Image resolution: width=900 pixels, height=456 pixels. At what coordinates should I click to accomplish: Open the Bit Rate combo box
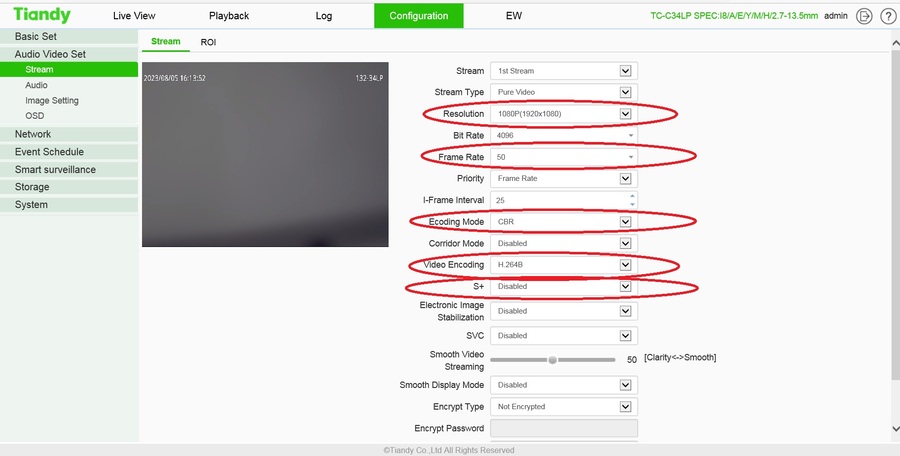click(564, 136)
